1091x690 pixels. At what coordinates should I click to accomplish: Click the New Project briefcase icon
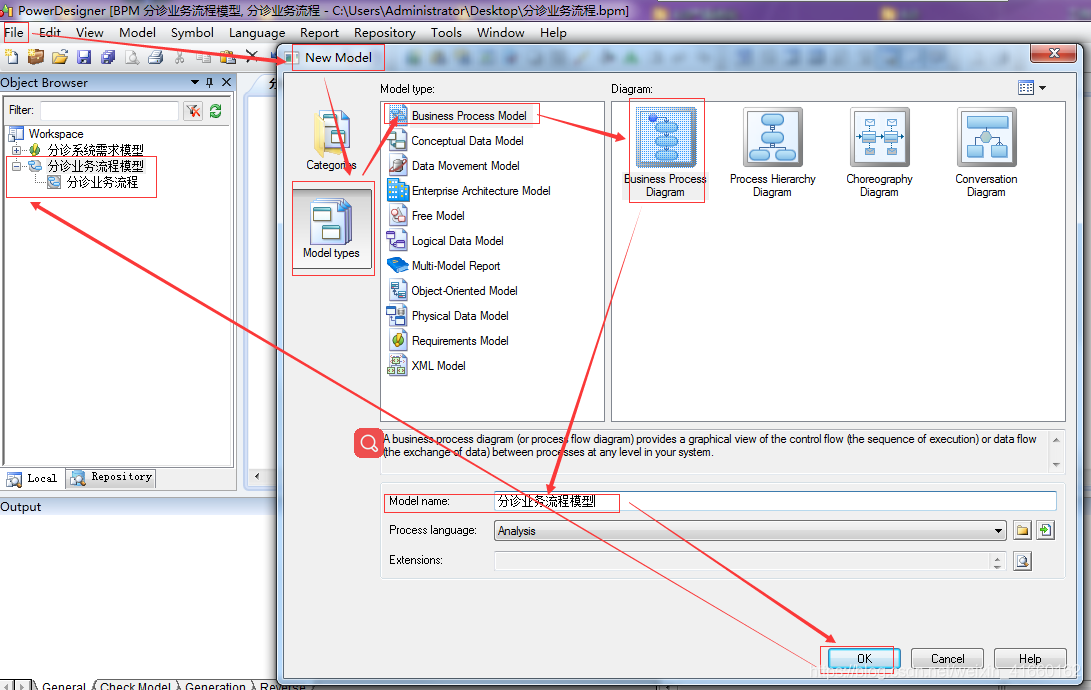[x=35, y=57]
